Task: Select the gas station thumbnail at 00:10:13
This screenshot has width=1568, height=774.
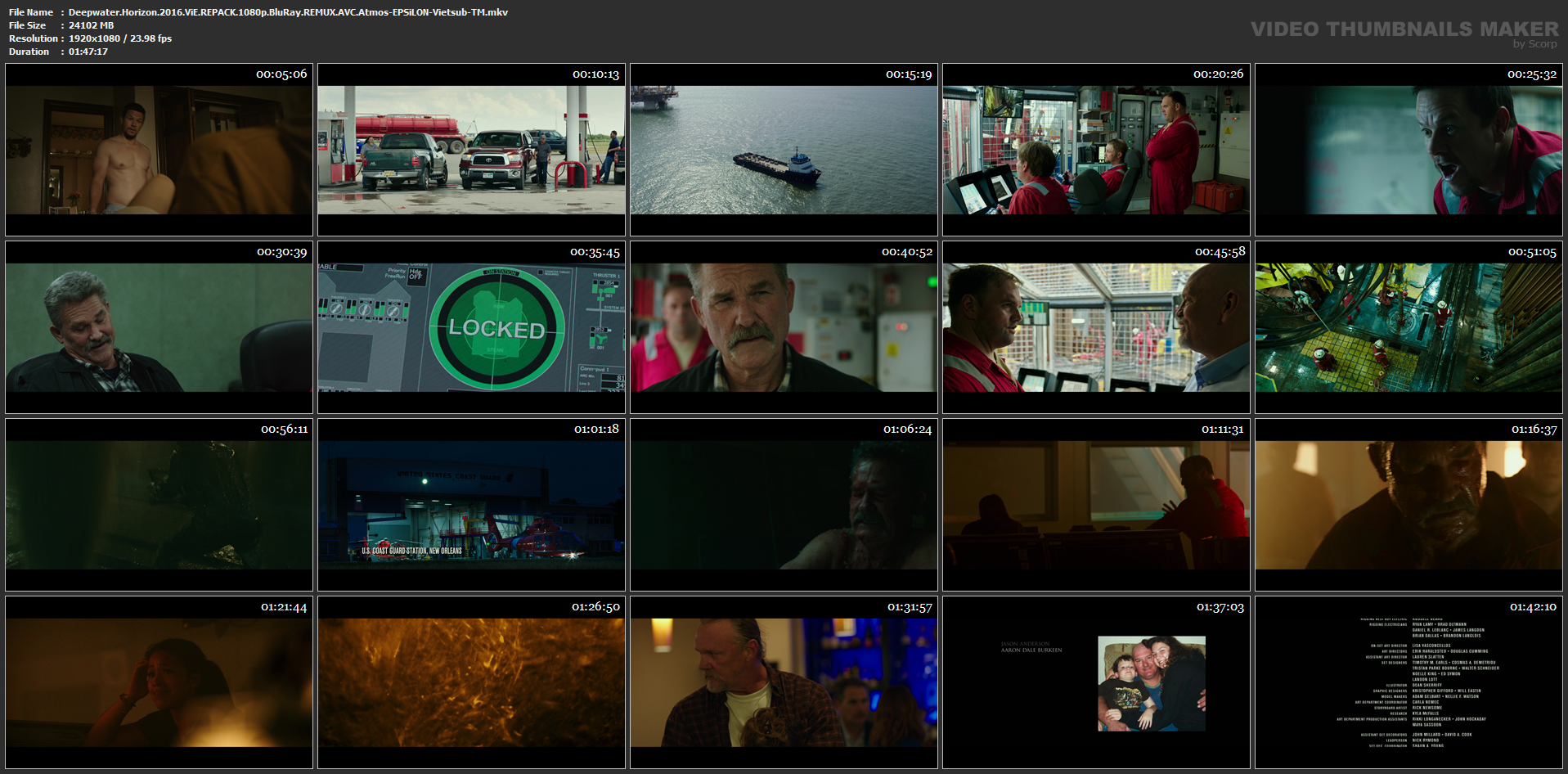Action: [471, 150]
